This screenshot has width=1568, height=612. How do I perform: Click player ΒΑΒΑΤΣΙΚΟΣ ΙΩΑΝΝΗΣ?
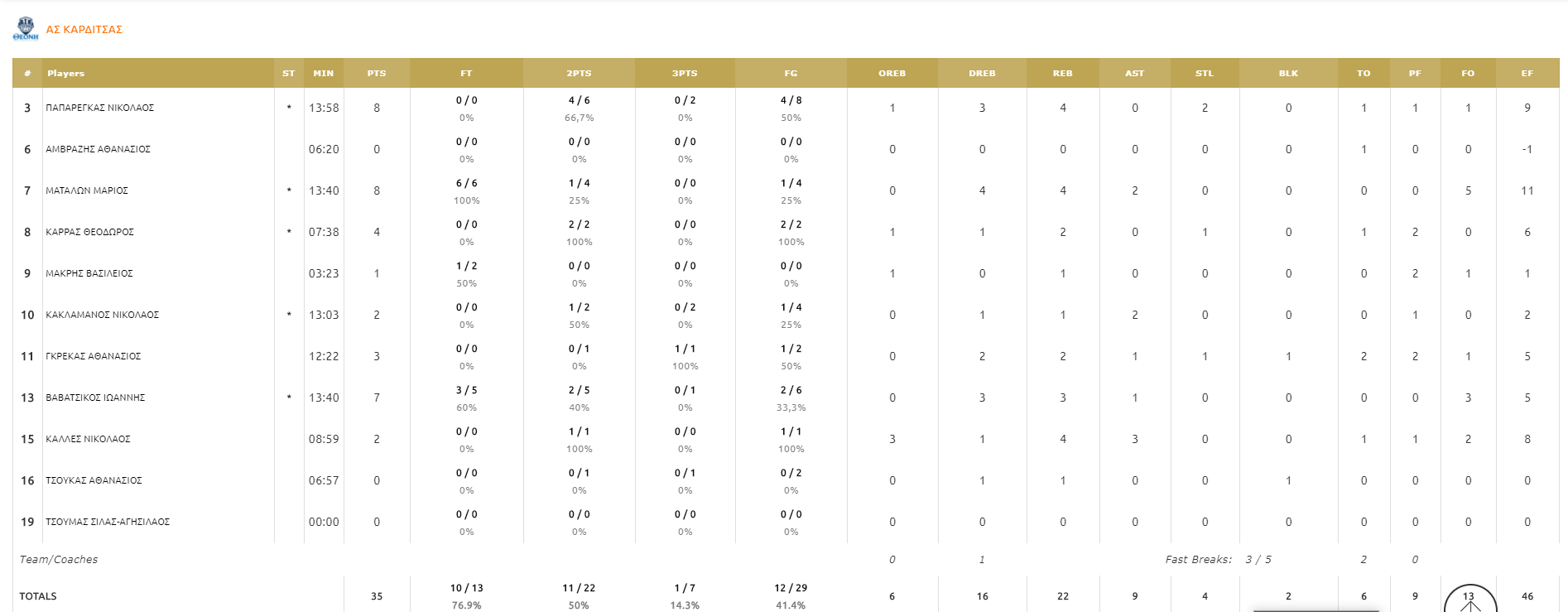[95, 398]
